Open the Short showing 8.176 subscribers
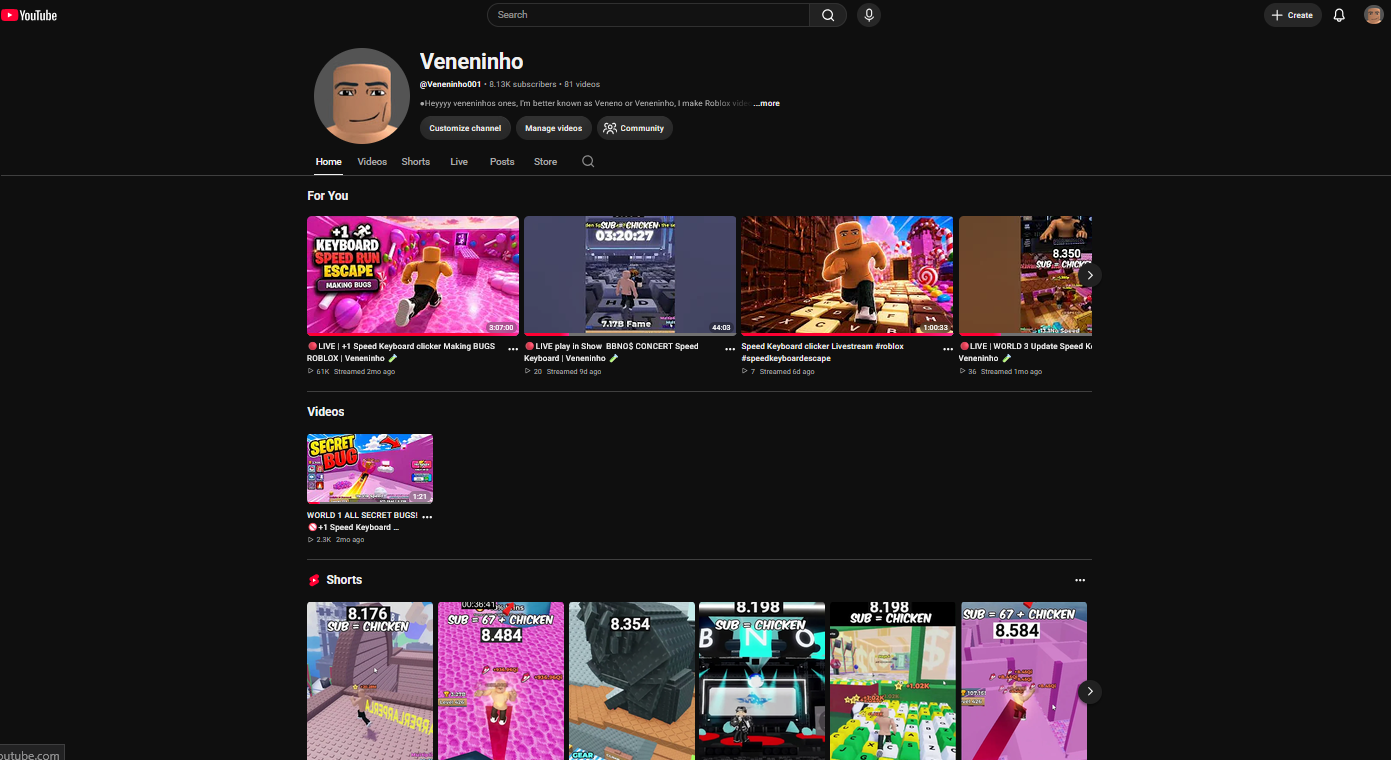Image resolution: width=1391 pixels, height=760 pixels. [370, 681]
